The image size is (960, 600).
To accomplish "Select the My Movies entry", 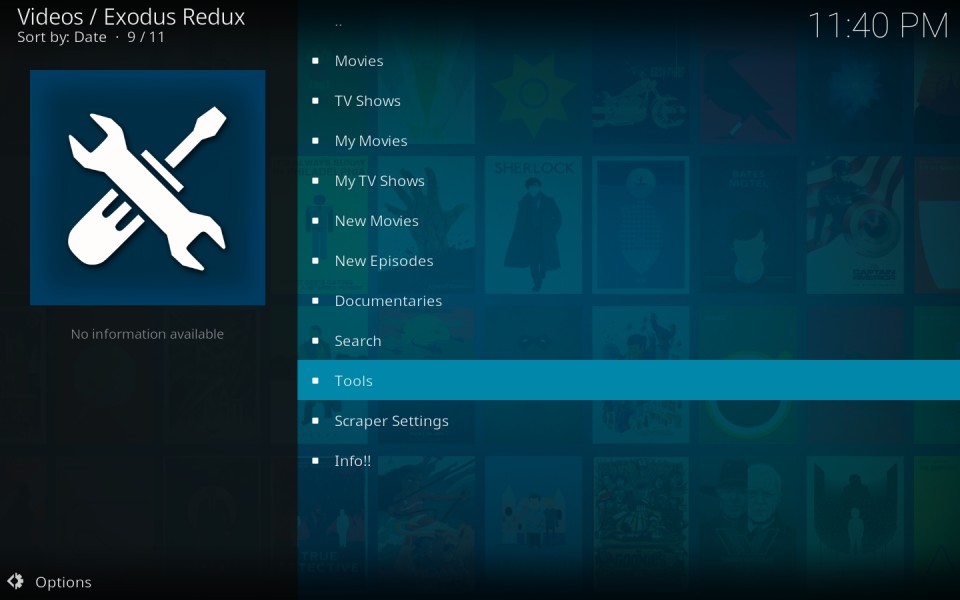I will (628, 141).
